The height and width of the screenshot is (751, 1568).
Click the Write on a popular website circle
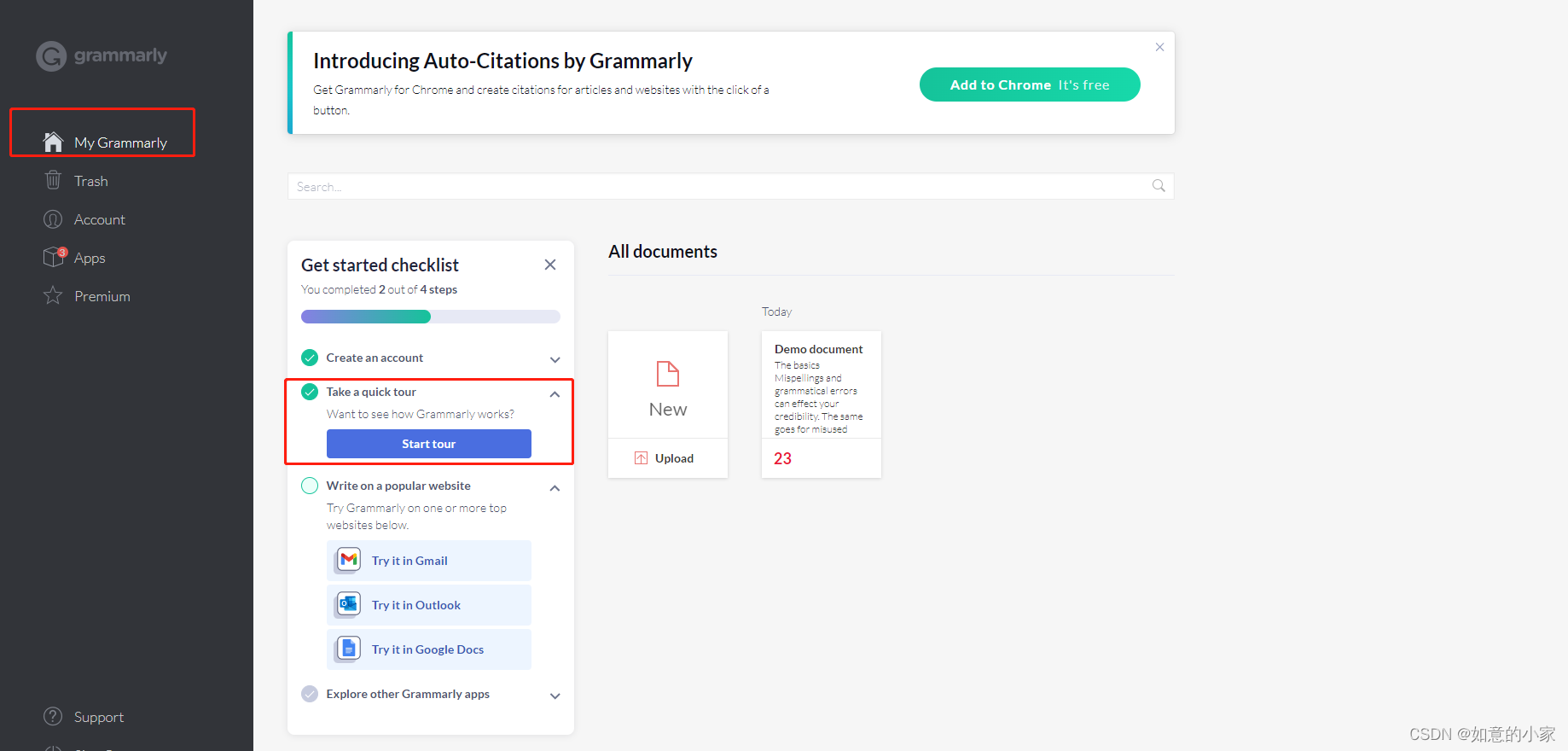[x=310, y=486]
